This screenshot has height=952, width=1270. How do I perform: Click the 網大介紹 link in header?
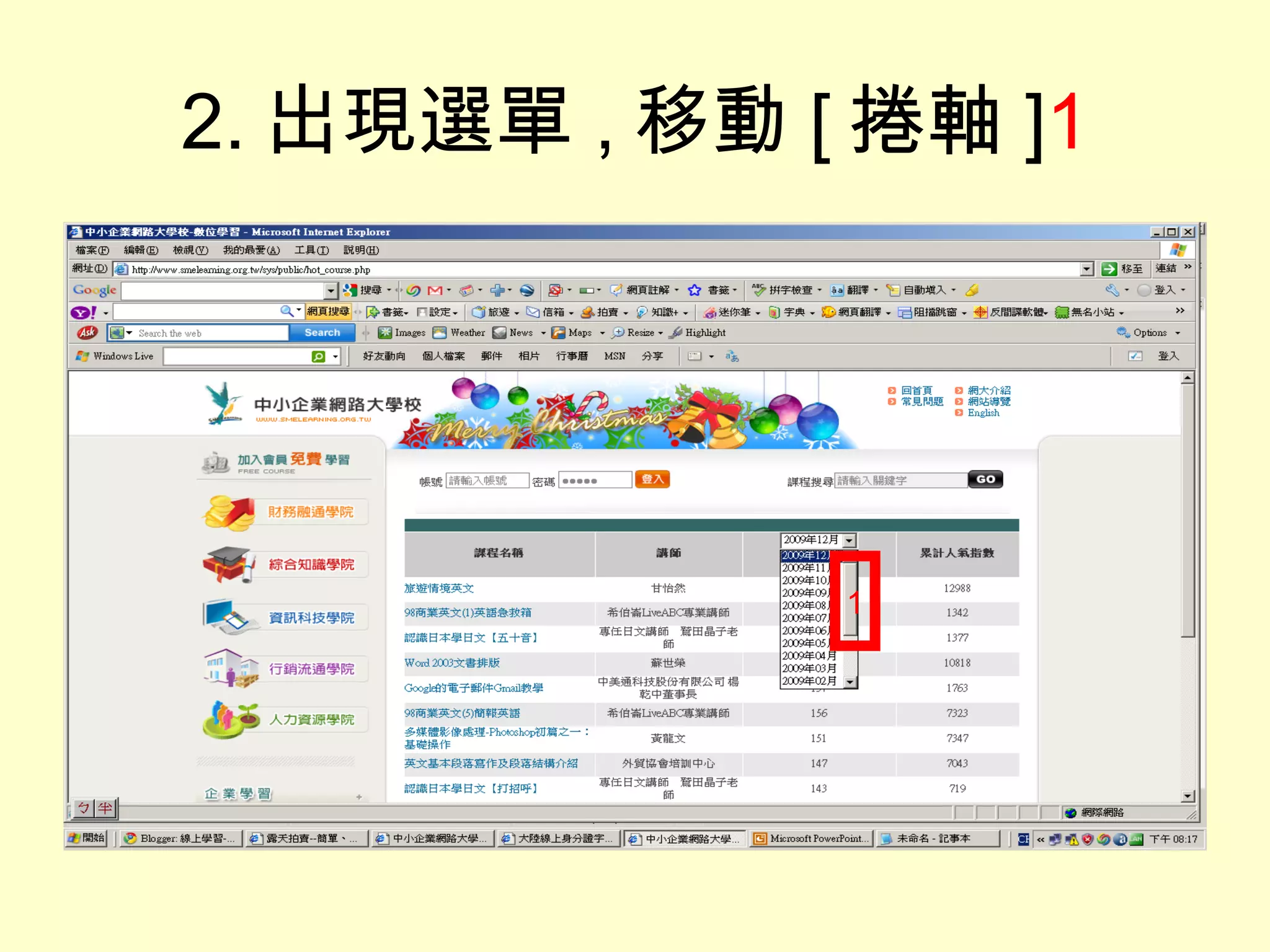pyautogui.click(x=989, y=390)
